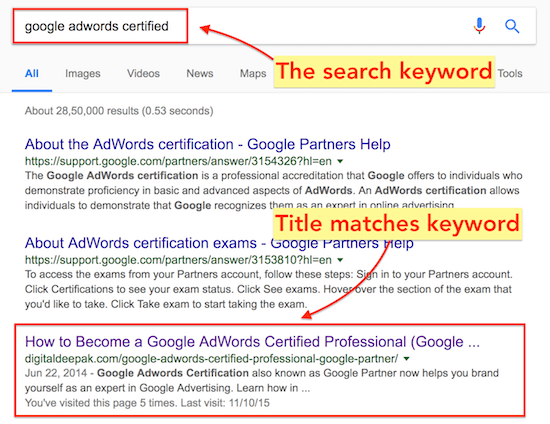Viewport: 550px width, 424px height.
Task: Open How to Become a Google AdWords Certified link
Action: tap(252, 342)
